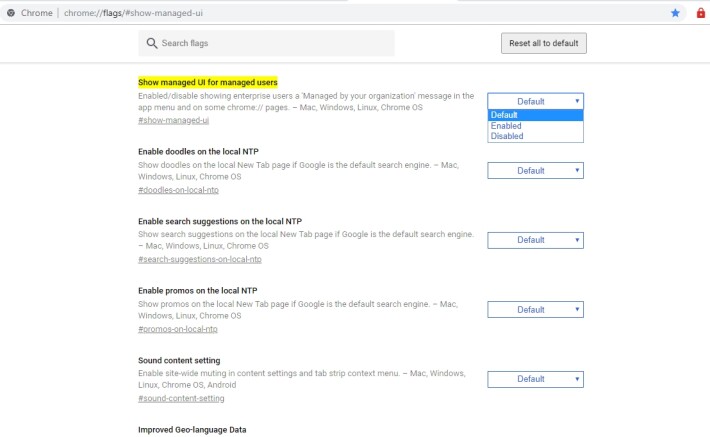Open search suggestions on local NTP dropdown
Viewport: 710px width, 437px height.
tap(535, 240)
